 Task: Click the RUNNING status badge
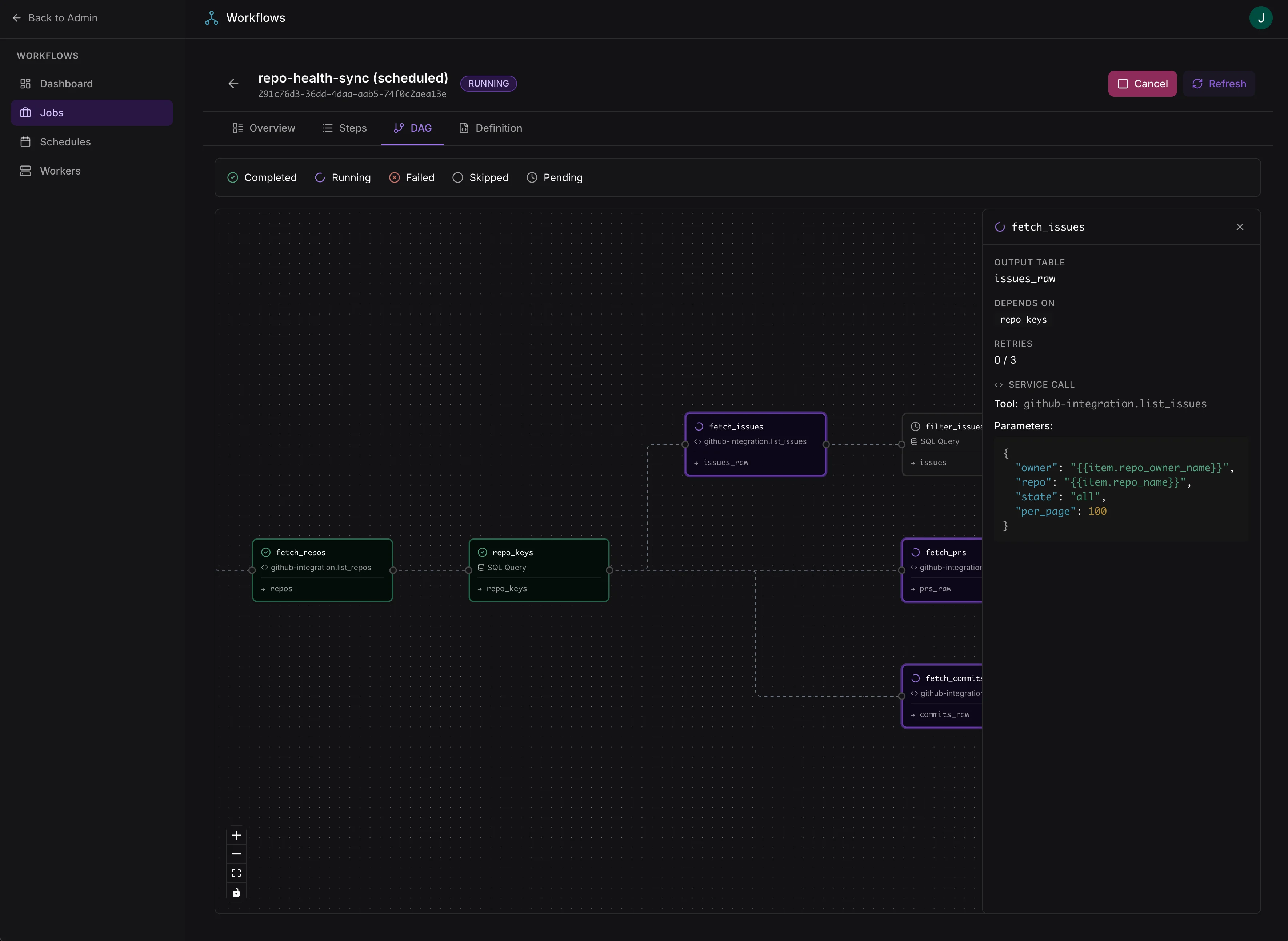pos(488,84)
